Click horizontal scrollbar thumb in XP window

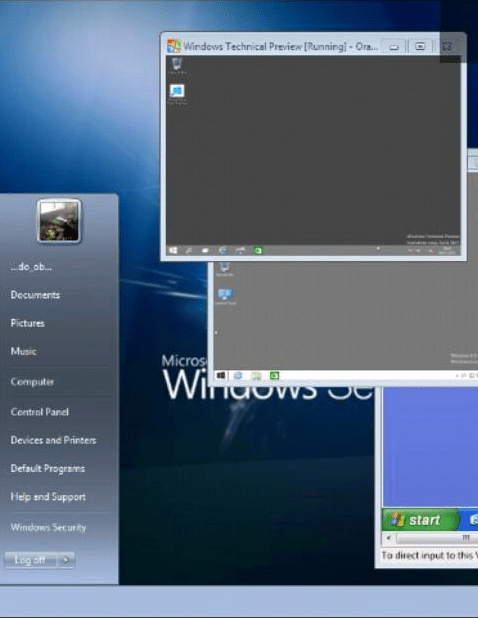[437, 538]
